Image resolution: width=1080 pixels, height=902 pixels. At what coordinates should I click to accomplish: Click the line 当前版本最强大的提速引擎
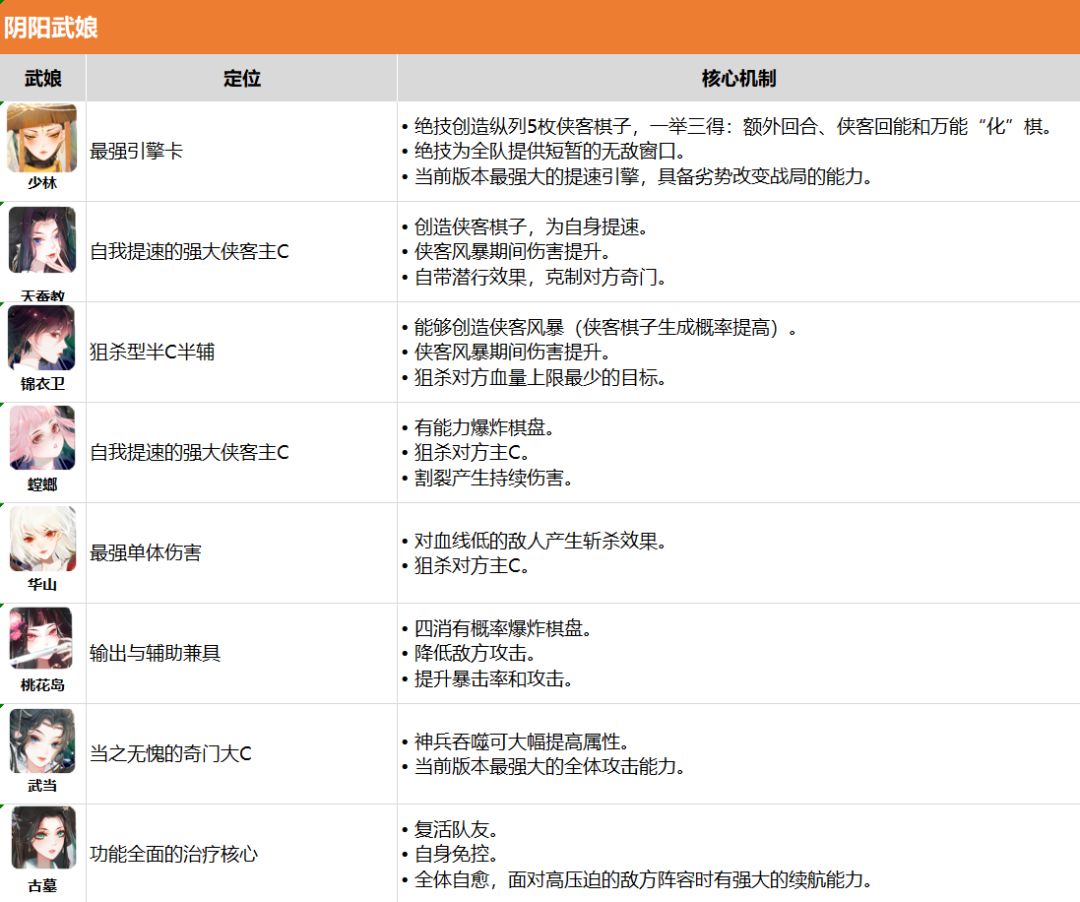click(x=638, y=176)
